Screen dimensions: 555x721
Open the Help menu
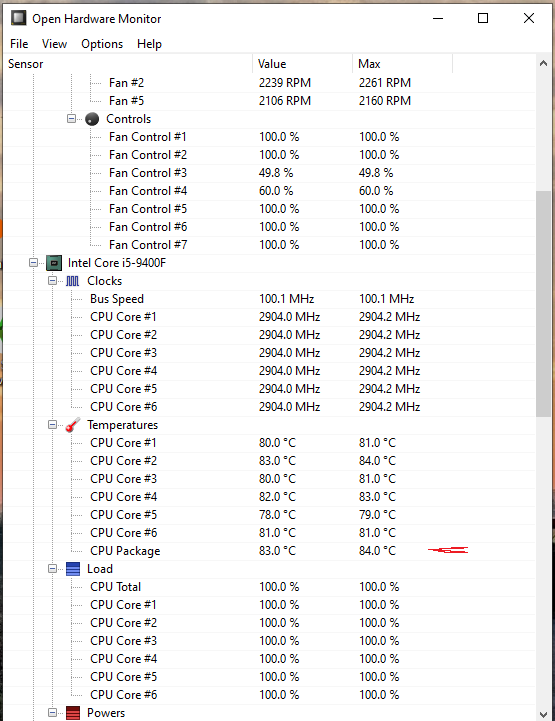point(149,44)
